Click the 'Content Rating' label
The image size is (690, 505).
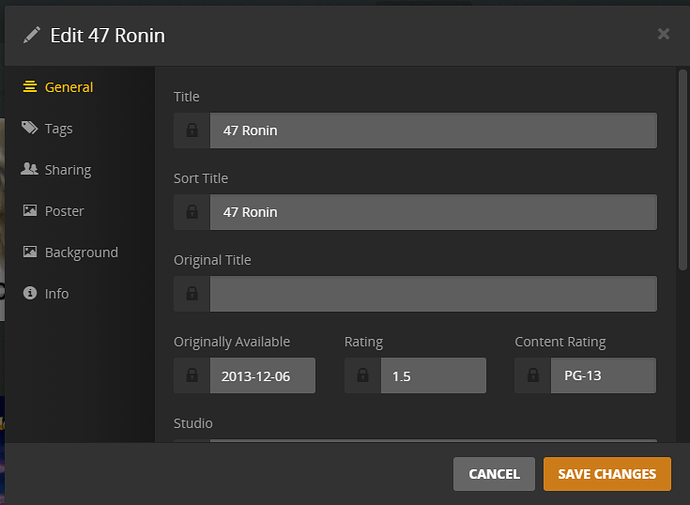560,342
